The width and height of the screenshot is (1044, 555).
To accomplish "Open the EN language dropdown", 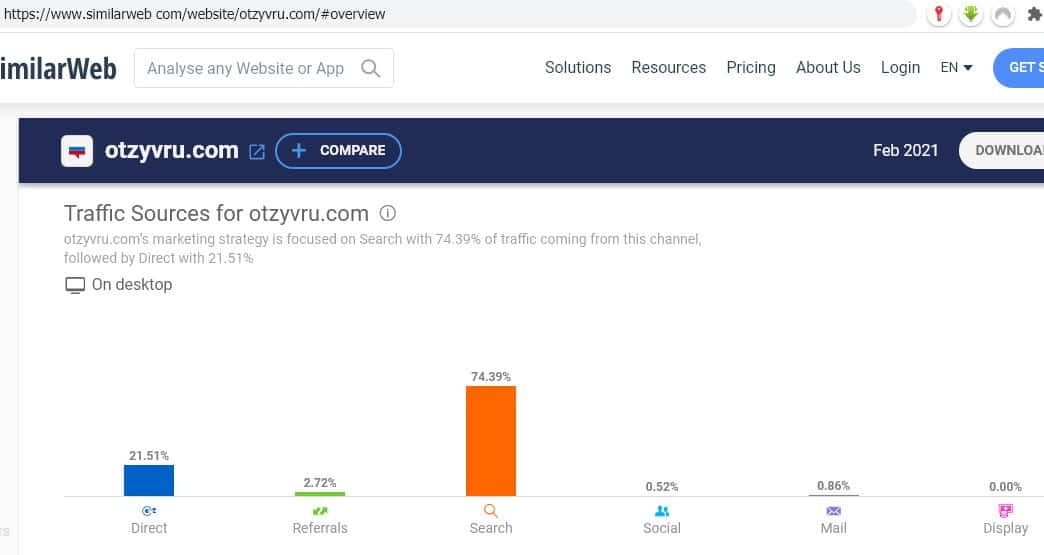I will point(956,67).
